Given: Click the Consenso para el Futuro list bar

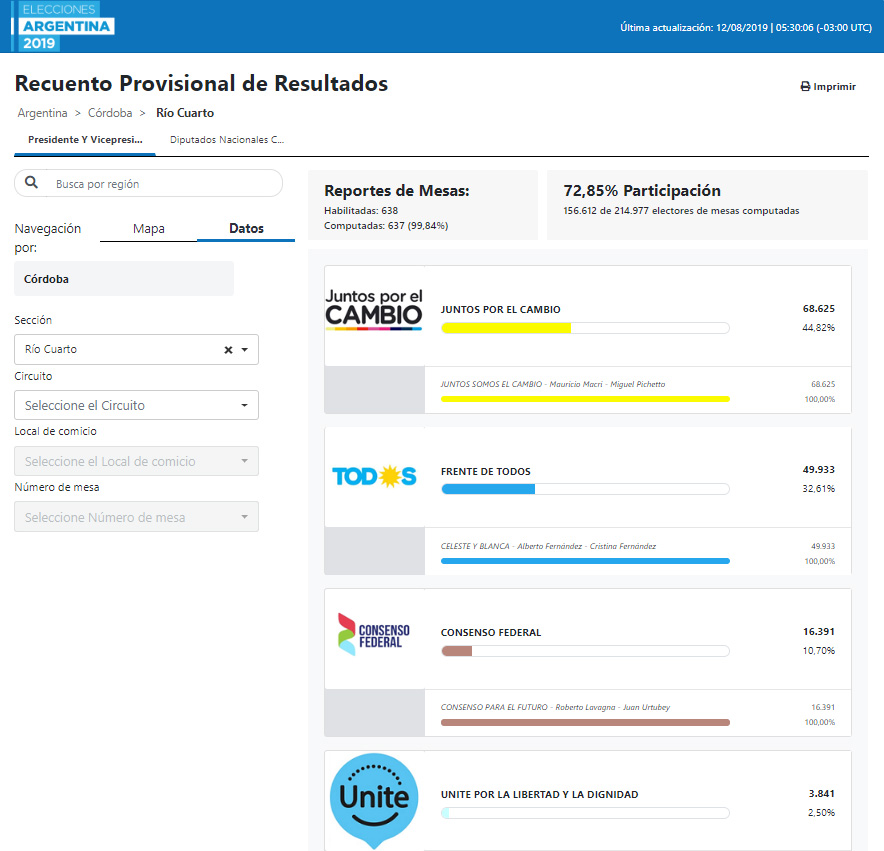Looking at the screenshot, I should tap(585, 722).
